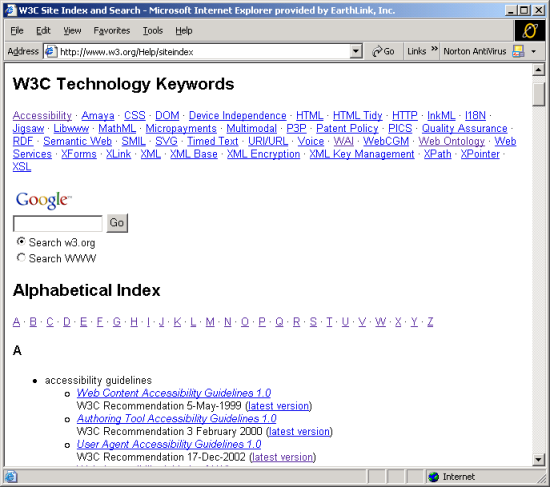This screenshot has height=487, width=550.
Task: Click the Internet zone globe icon
Action: tap(434, 476)
